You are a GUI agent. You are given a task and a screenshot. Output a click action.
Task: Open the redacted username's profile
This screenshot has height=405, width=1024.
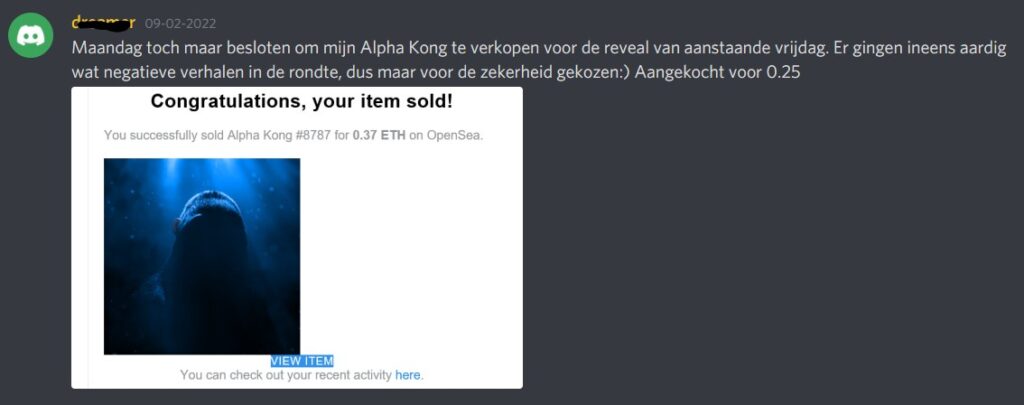pyautogui.click(x=104, y=22)
